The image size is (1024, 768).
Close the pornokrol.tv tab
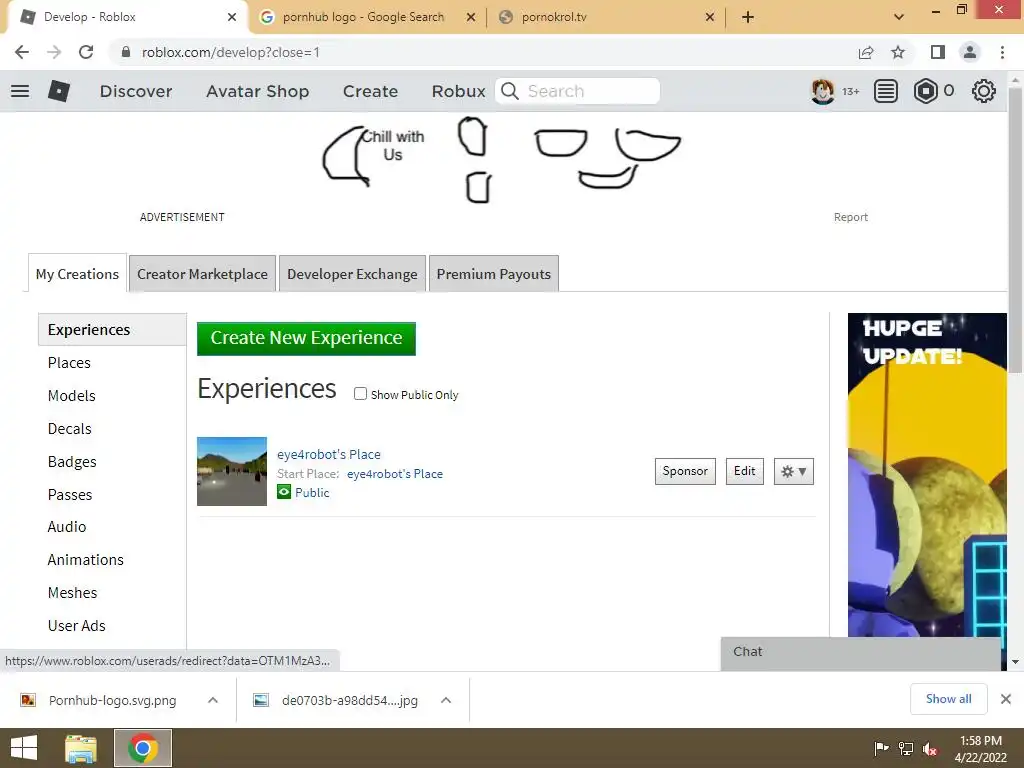click(x=710, y=17)
